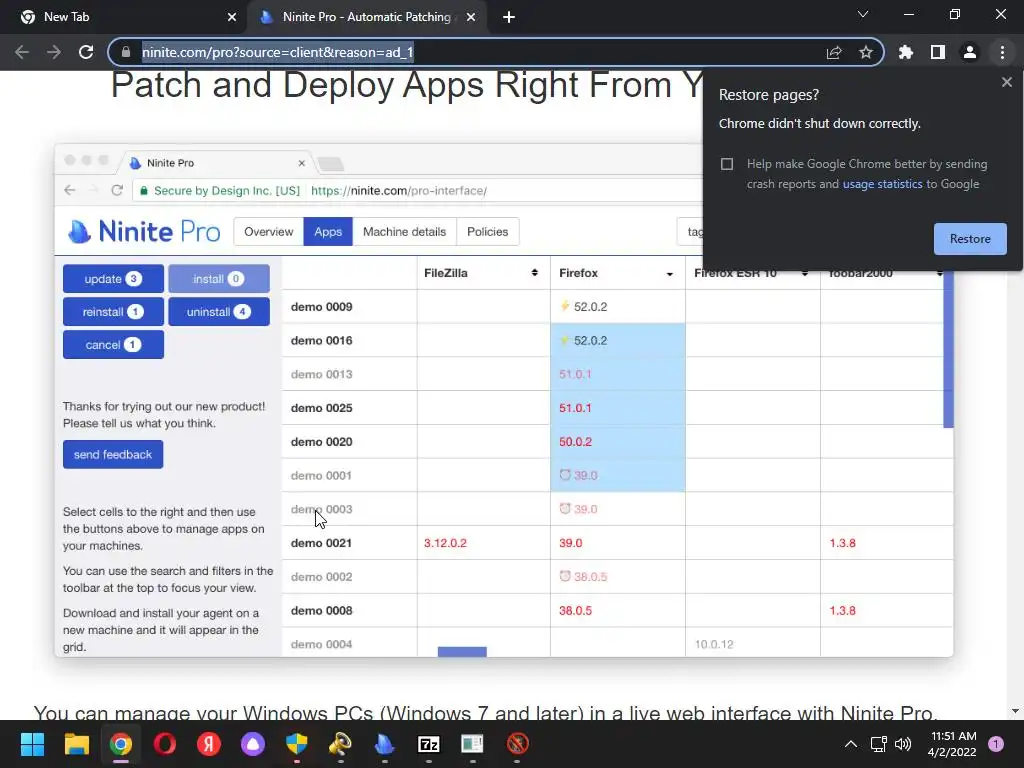The height and width of the screenshot is (768, 1024).
Task: Select the demo 0009 row label
Action: 321,307
